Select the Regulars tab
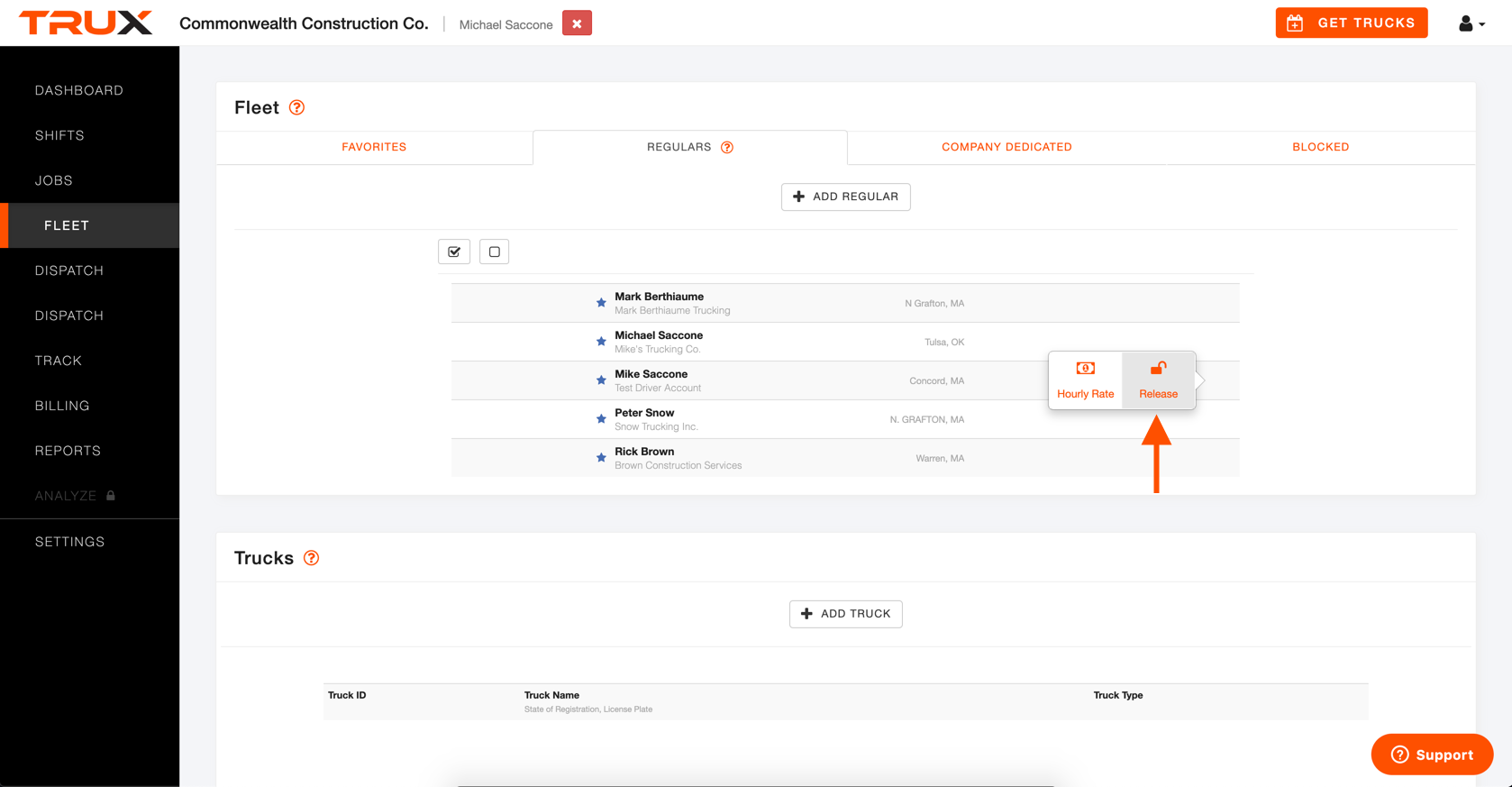This screenshot has width=1512, height=787. 690,147
